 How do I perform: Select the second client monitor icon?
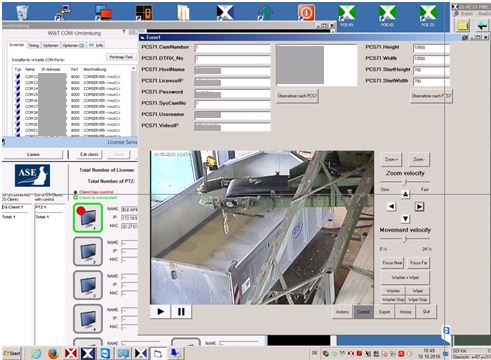pos(88,251)
